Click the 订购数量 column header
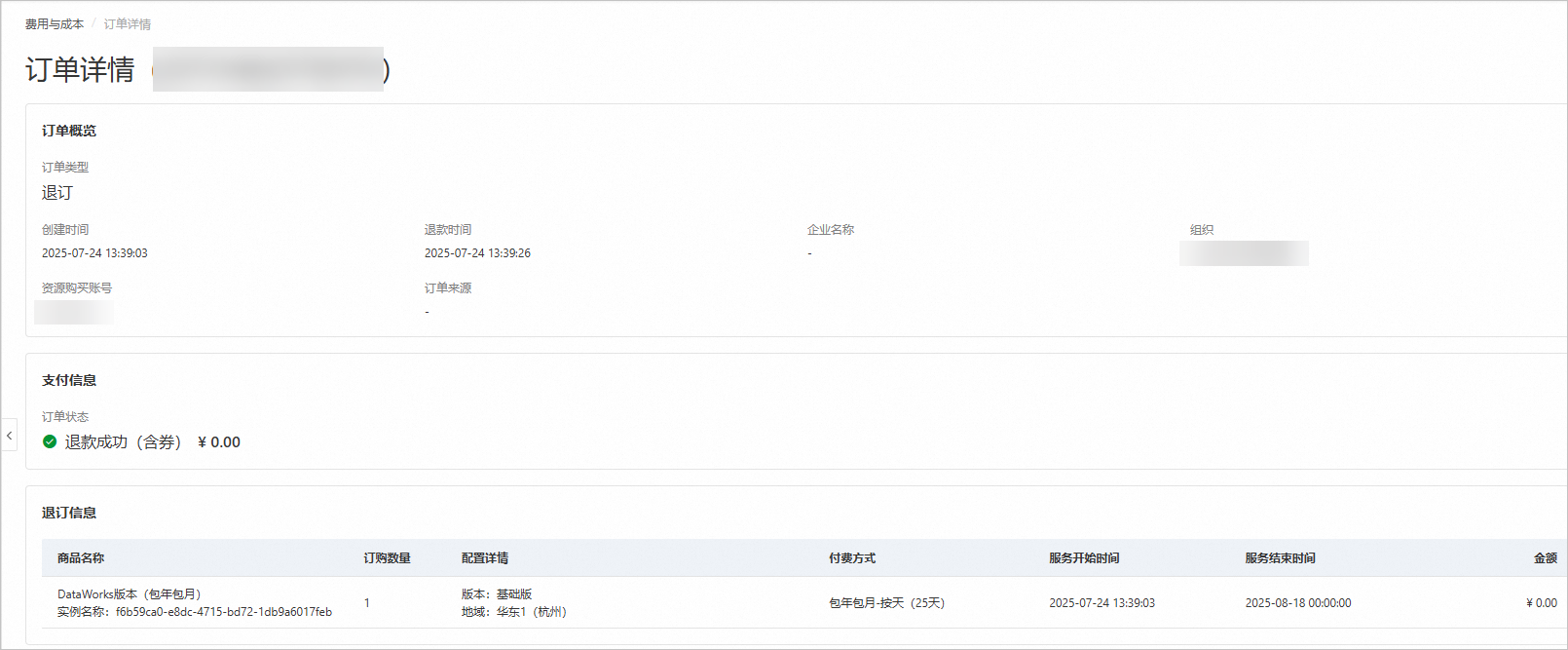This screenshot has height=650, width=1568. click(x=388, y=558)
